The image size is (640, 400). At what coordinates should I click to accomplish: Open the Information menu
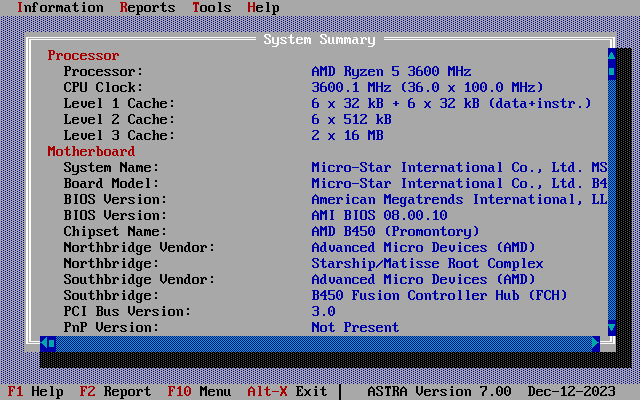tap(60, 7)
